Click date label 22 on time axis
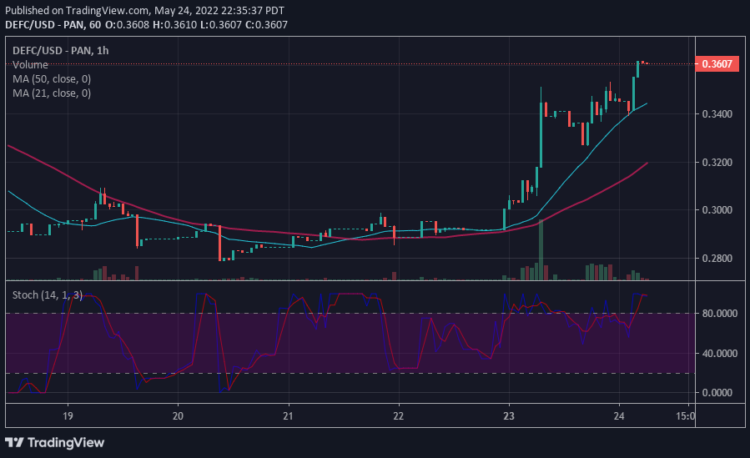This screenshot has height=458, width=750. click(398, 416)
